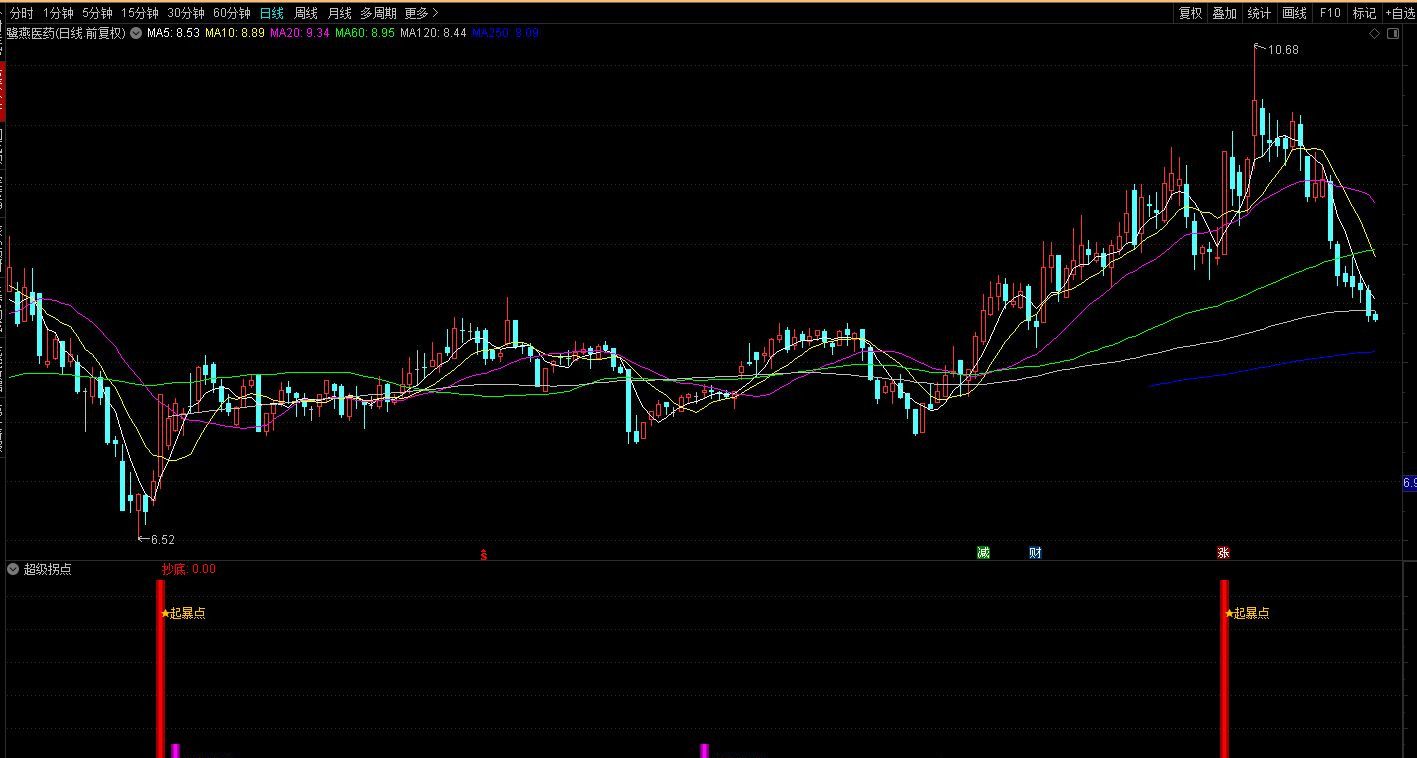Click the 复权 button

(1190, 13)
